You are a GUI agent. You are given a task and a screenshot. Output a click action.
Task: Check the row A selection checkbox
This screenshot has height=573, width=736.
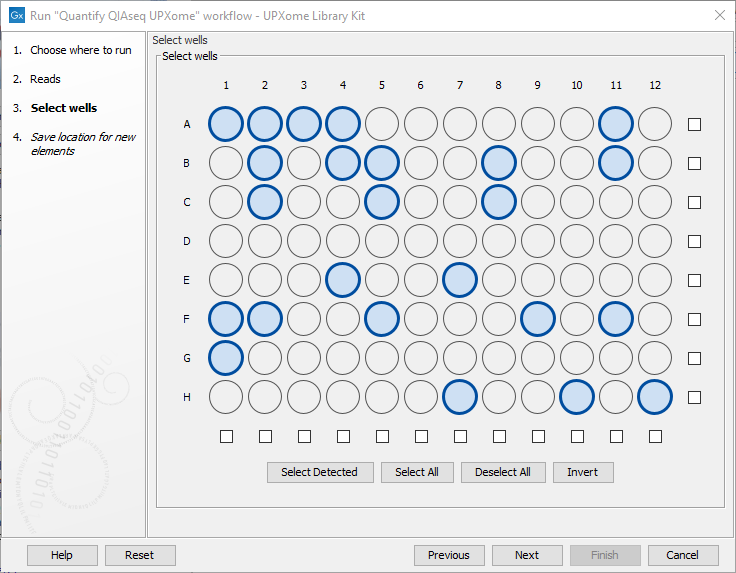coord(694,124)
